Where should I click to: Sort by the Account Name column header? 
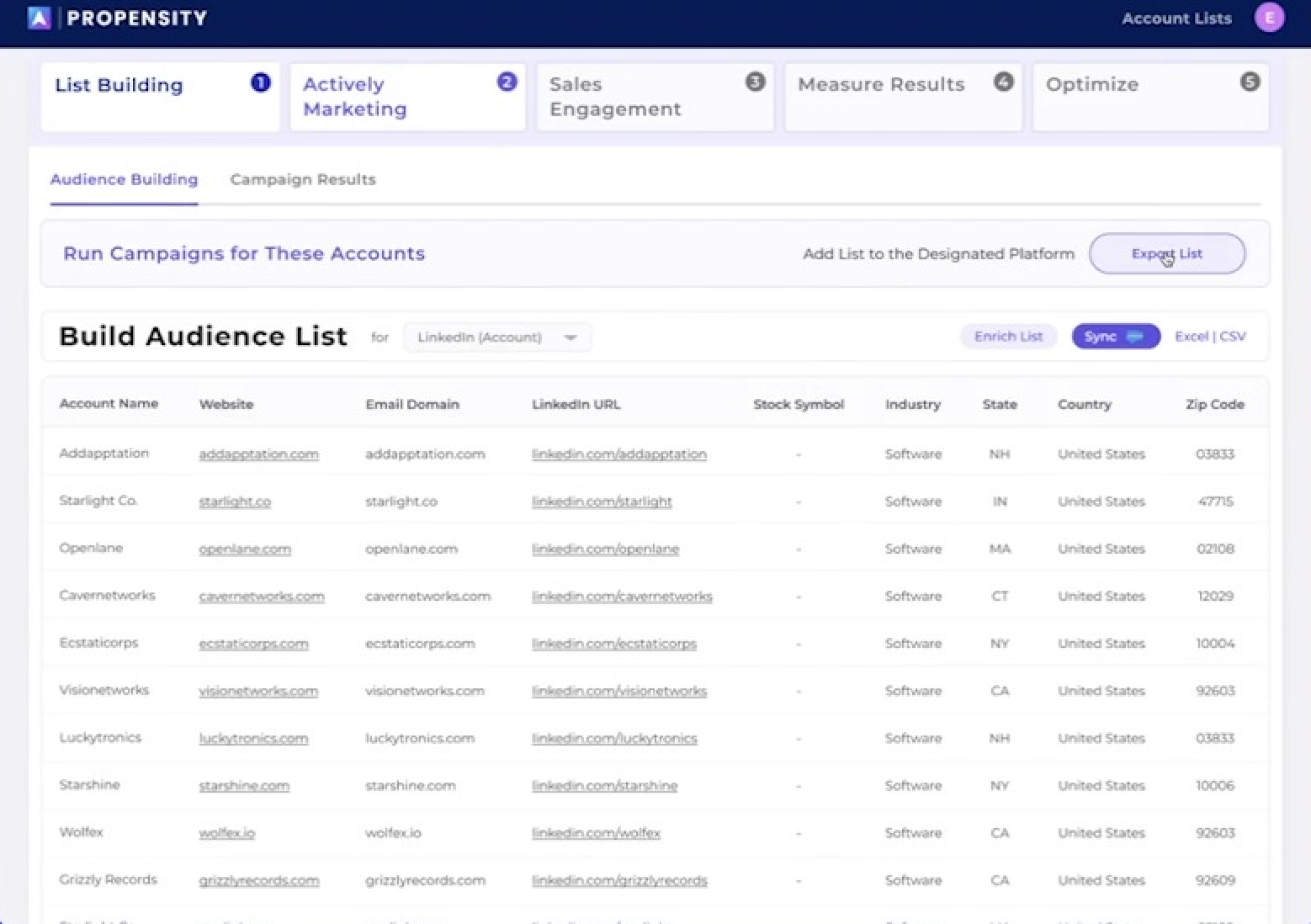click(109, 404)
